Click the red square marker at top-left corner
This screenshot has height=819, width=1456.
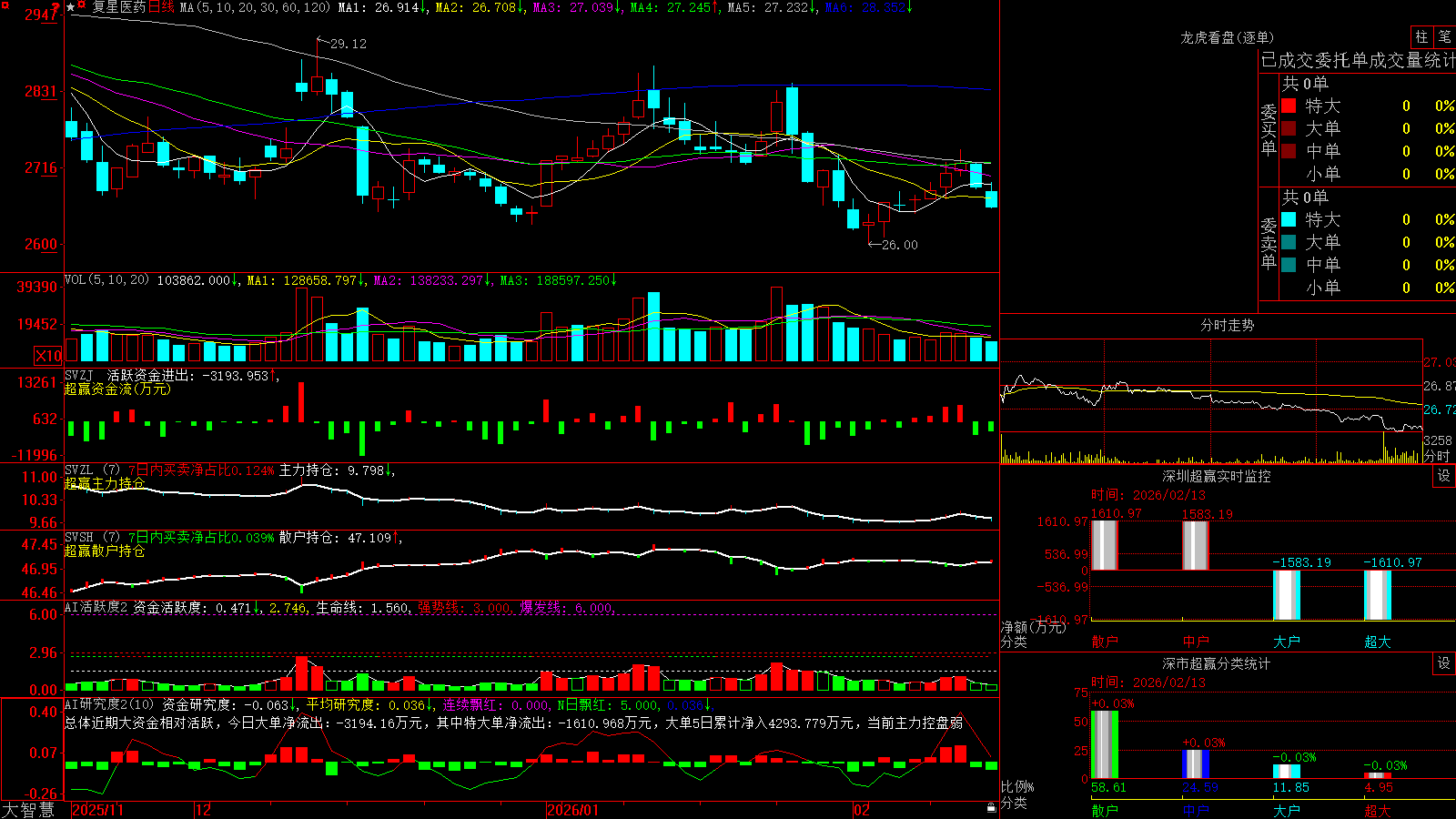(4, 4)
